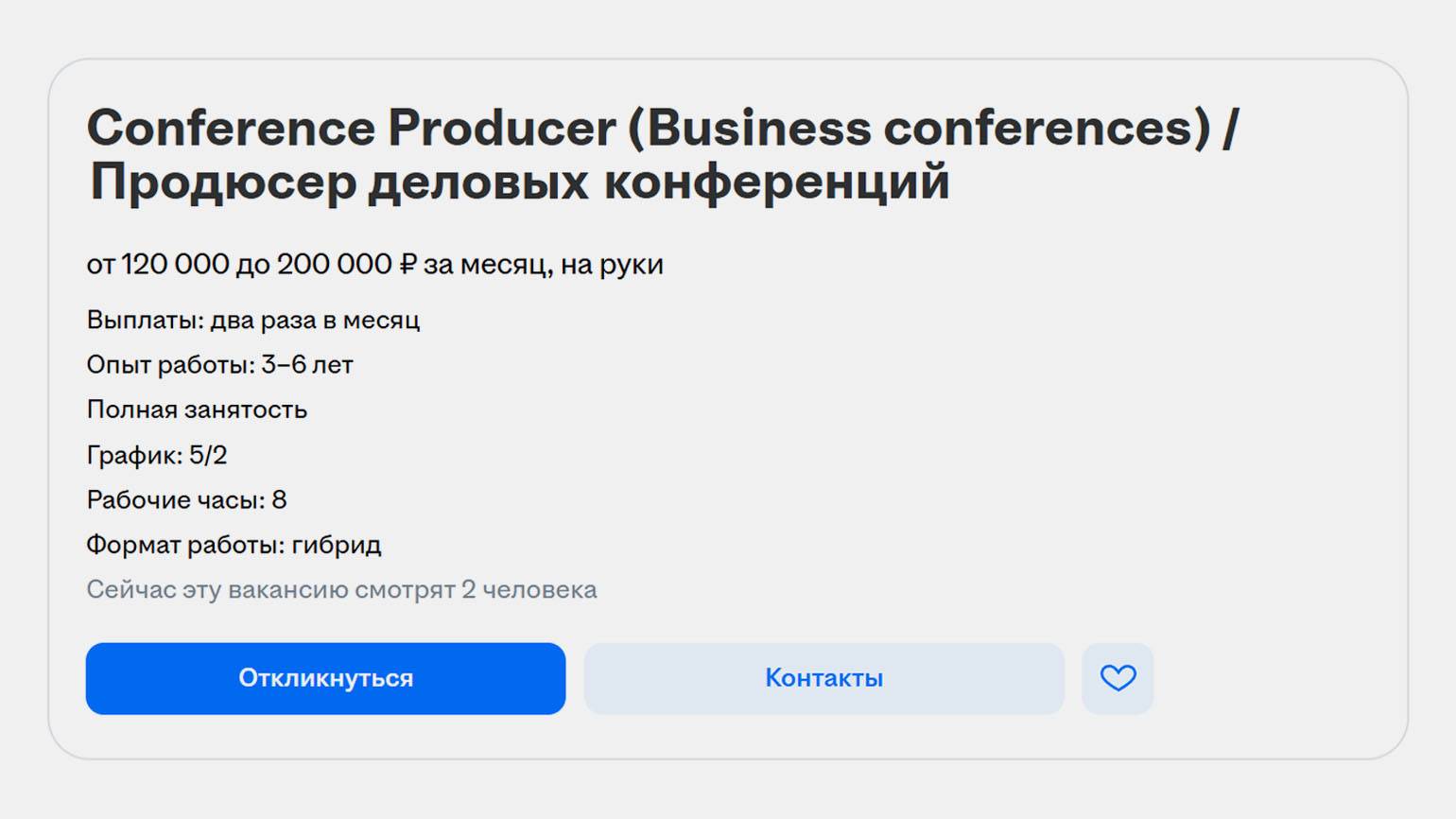Click the Выплаты: два раза в месяц line
The height and width of the screenshot is (819, 1456).
point(252,321)
